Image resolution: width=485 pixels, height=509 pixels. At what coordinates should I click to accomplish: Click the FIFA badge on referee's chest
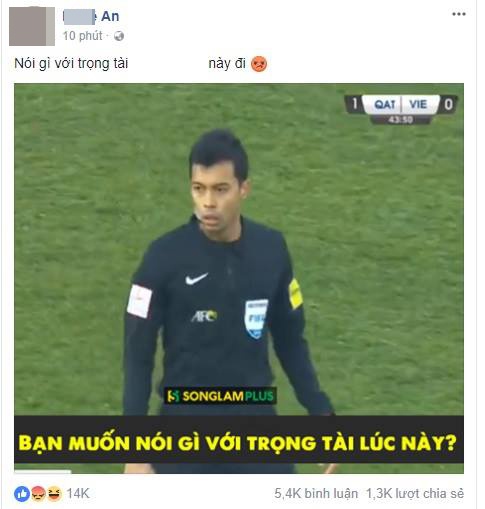[x=256, y=319]
